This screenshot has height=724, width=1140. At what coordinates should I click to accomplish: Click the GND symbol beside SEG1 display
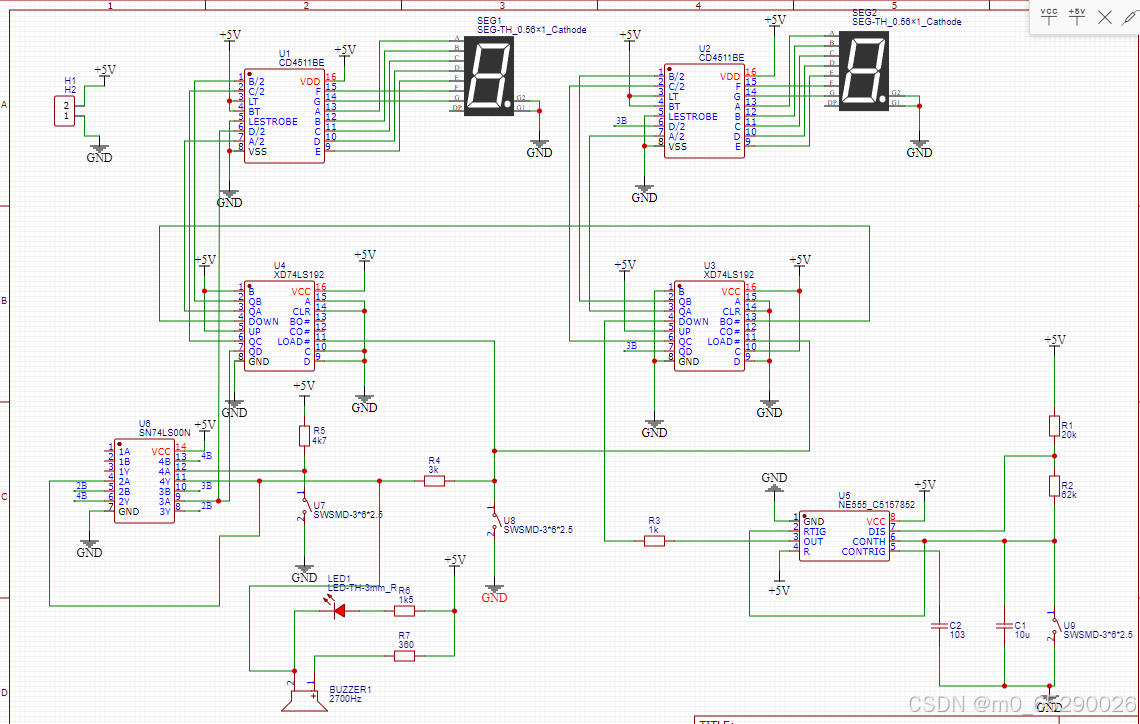[x=539, y=148]
